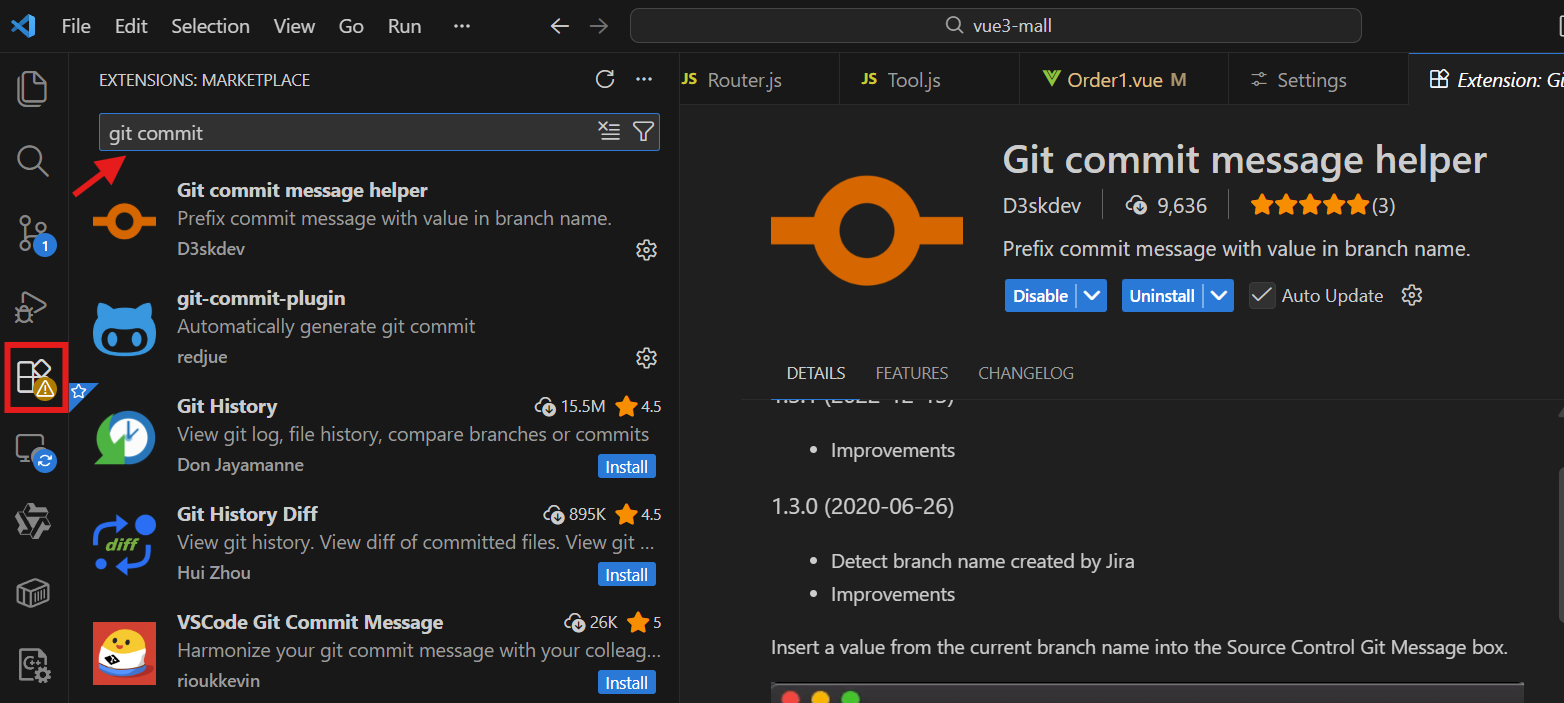Click the Disable button
The height and width of the screenshot is (703, 1564).
point(1040,296)
